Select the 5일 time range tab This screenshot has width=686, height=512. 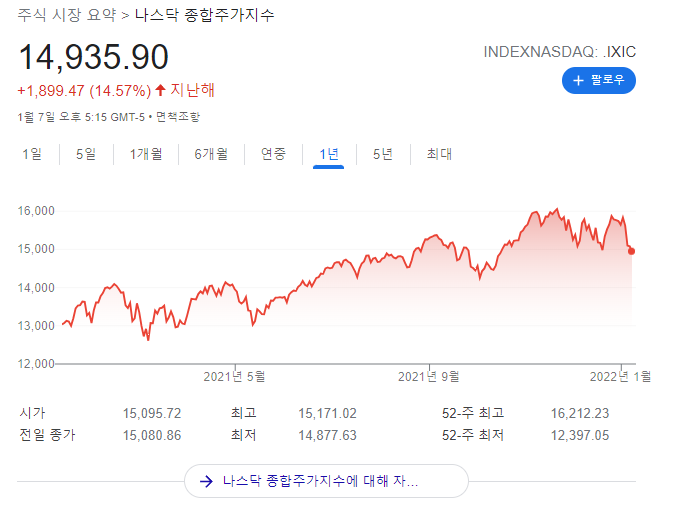(86, 154)
